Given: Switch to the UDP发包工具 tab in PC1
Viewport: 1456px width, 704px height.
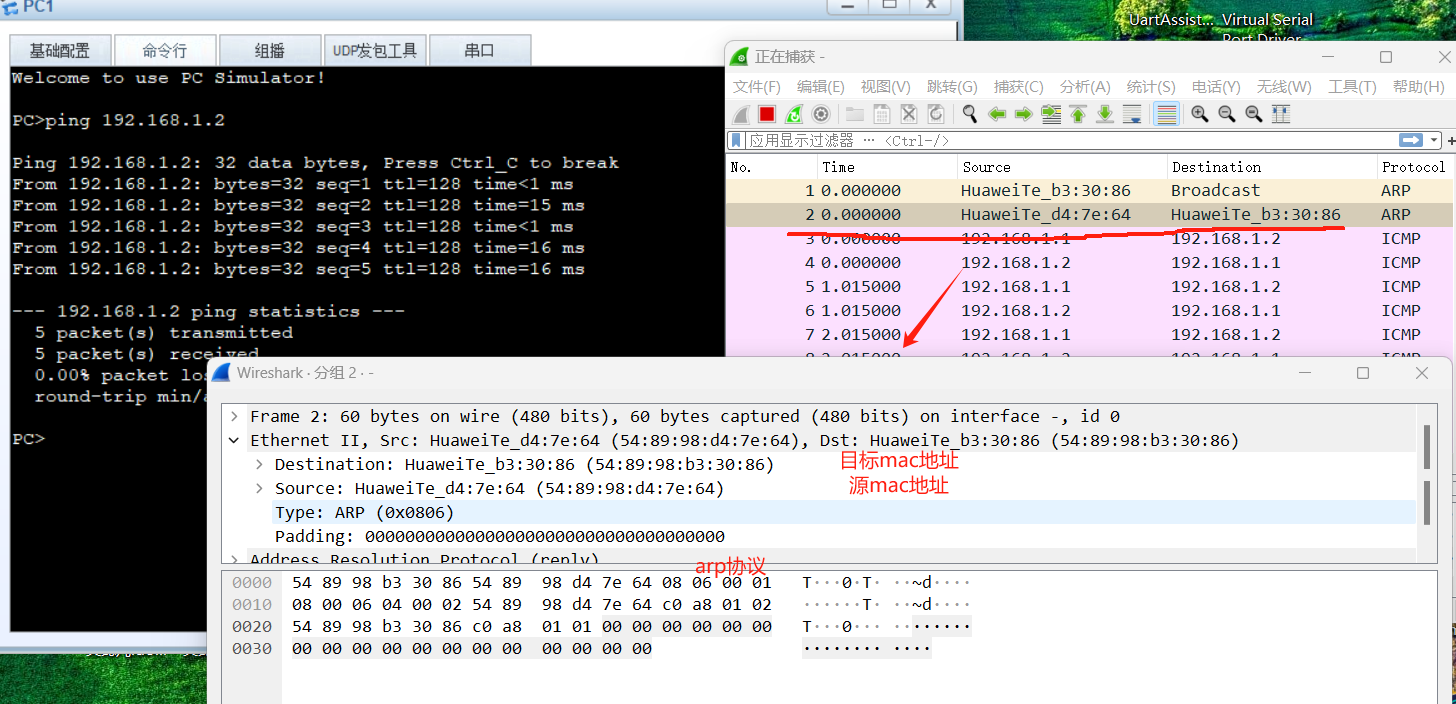Looking at the screenshot, I should [375, 51].
